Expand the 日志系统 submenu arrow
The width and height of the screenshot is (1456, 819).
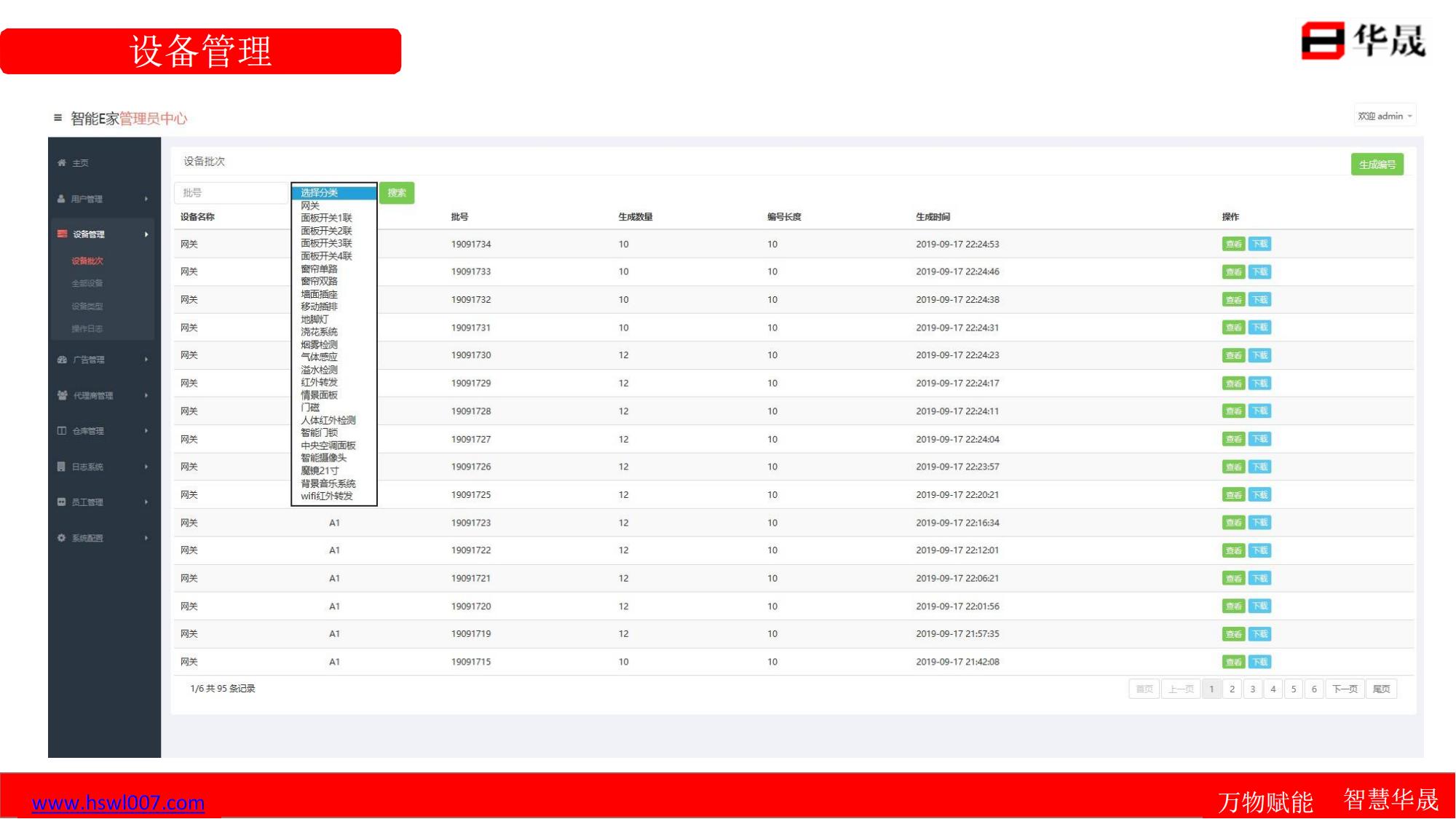[x=146, y=467]
